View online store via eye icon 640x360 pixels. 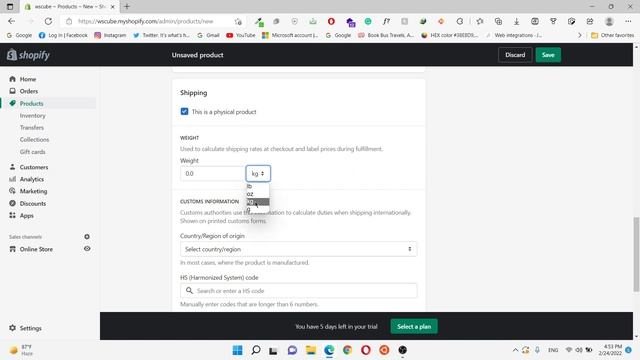coord(87,249)
